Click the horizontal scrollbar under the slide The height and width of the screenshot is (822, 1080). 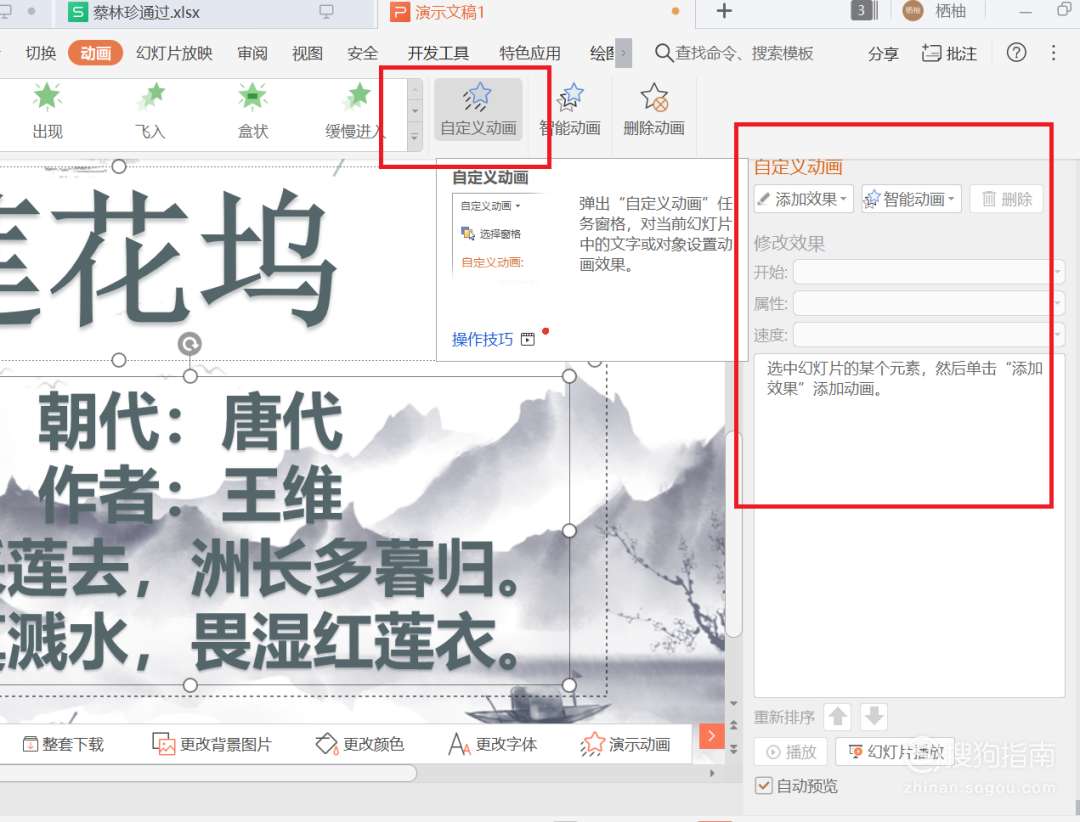(207, 773)
